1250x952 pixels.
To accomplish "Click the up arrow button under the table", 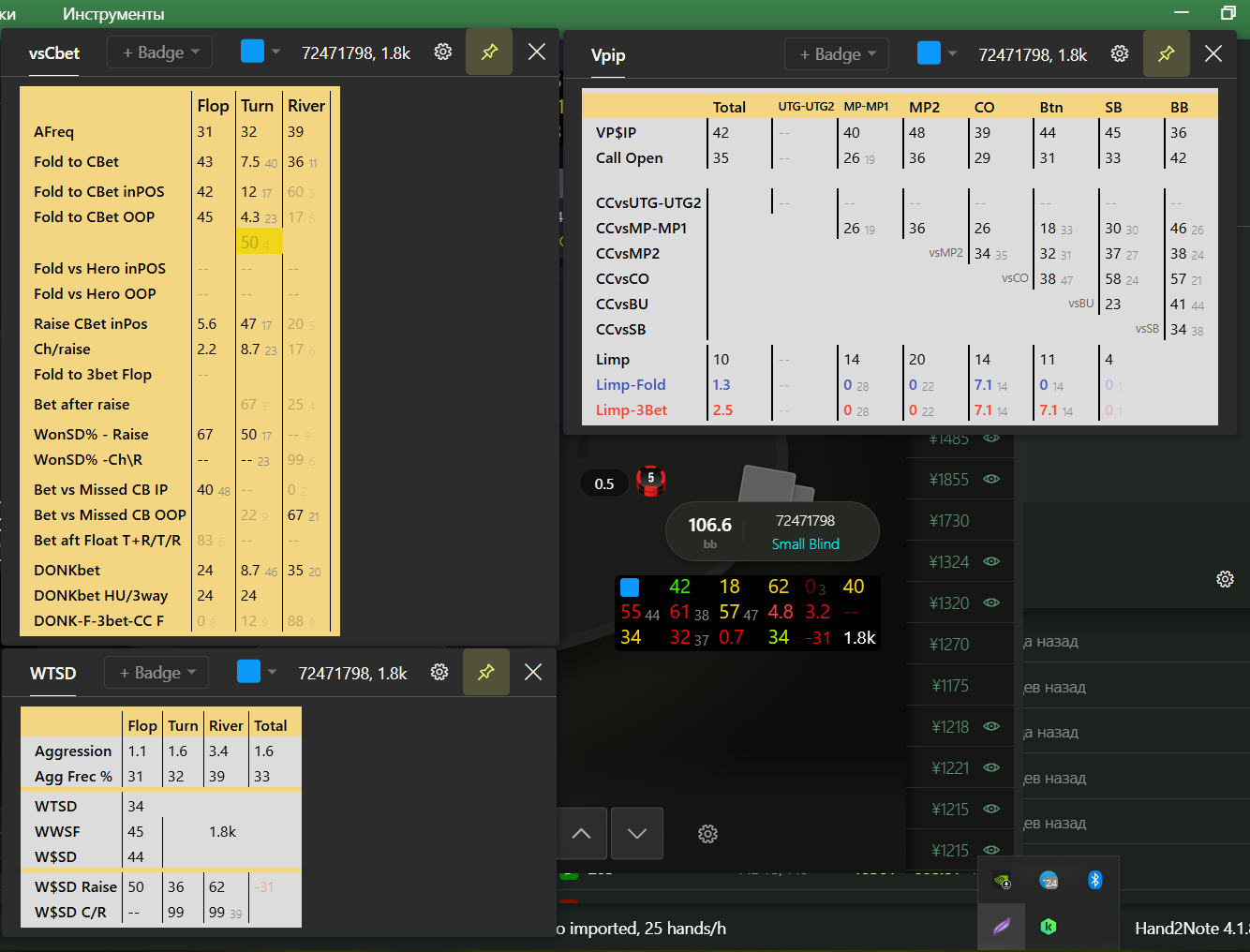I will (x=581, y=834).
